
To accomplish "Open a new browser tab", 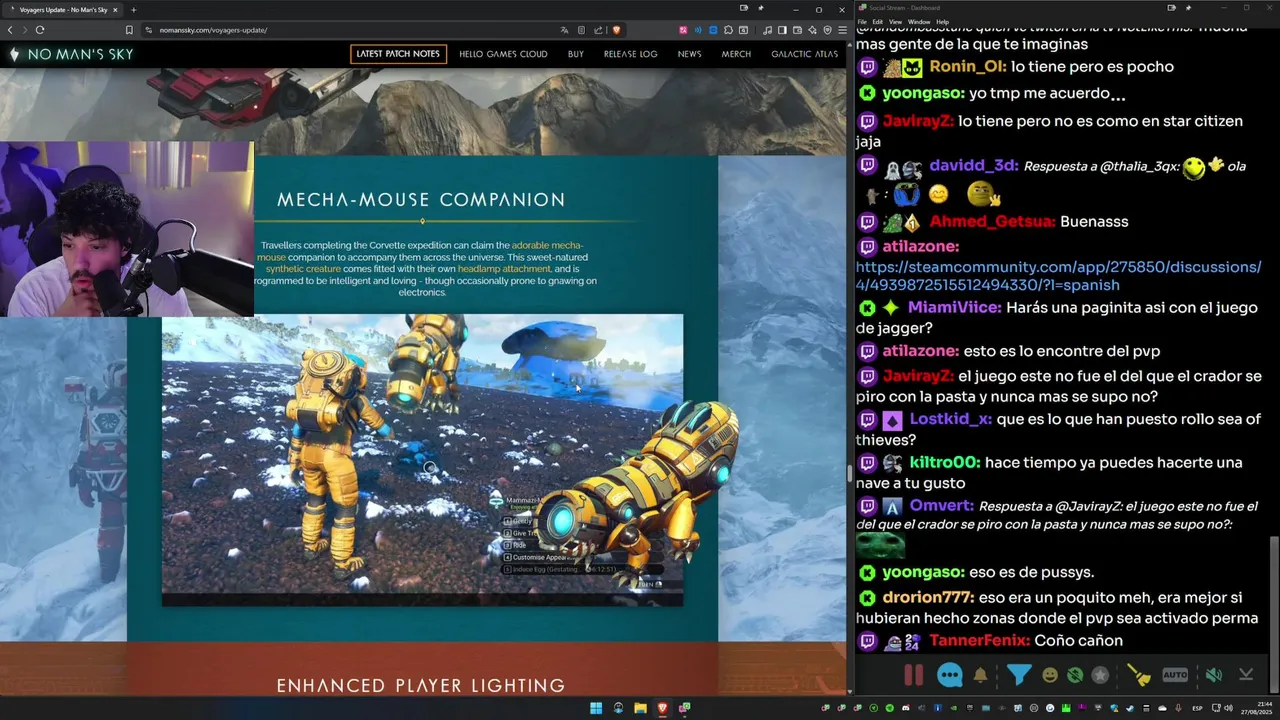I will 133,10.
